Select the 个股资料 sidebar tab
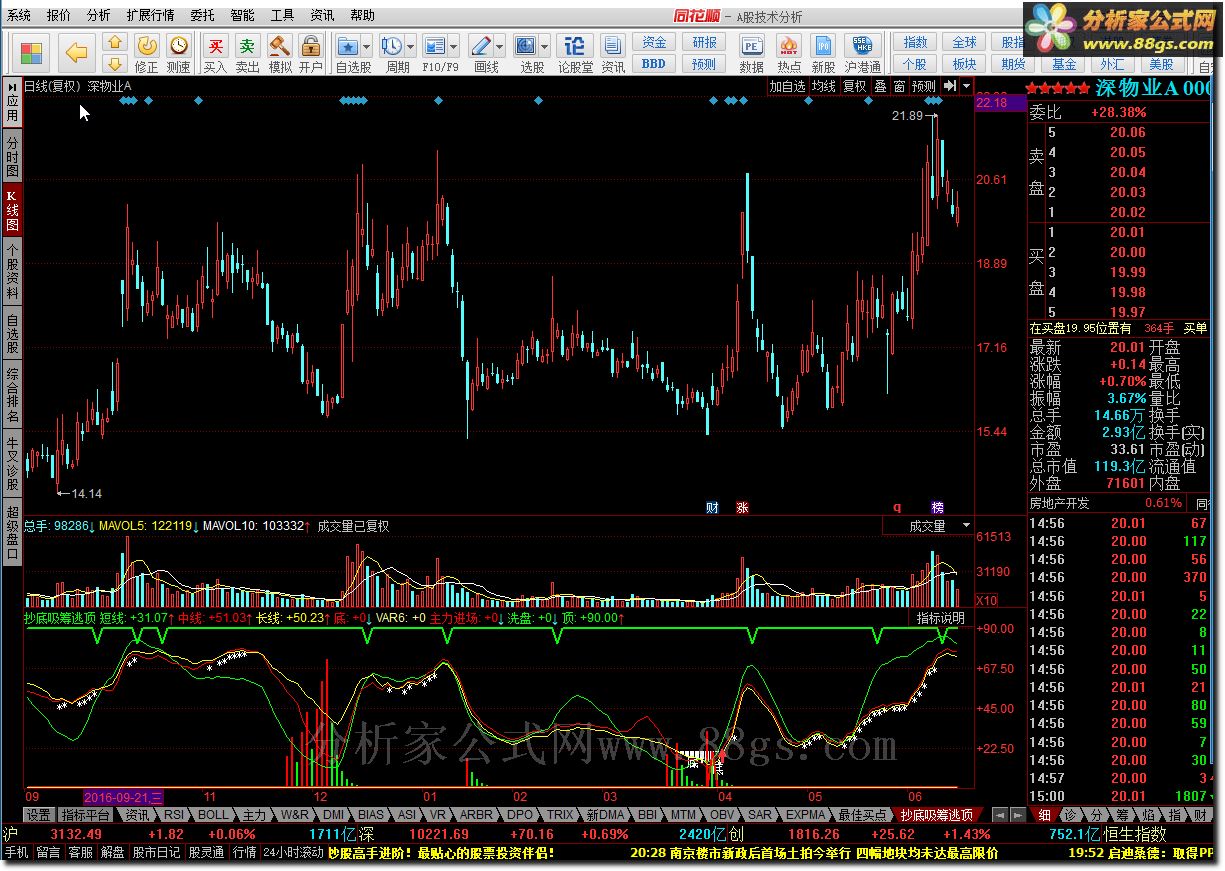This screenshot has width=1225, height=871. 12,271
